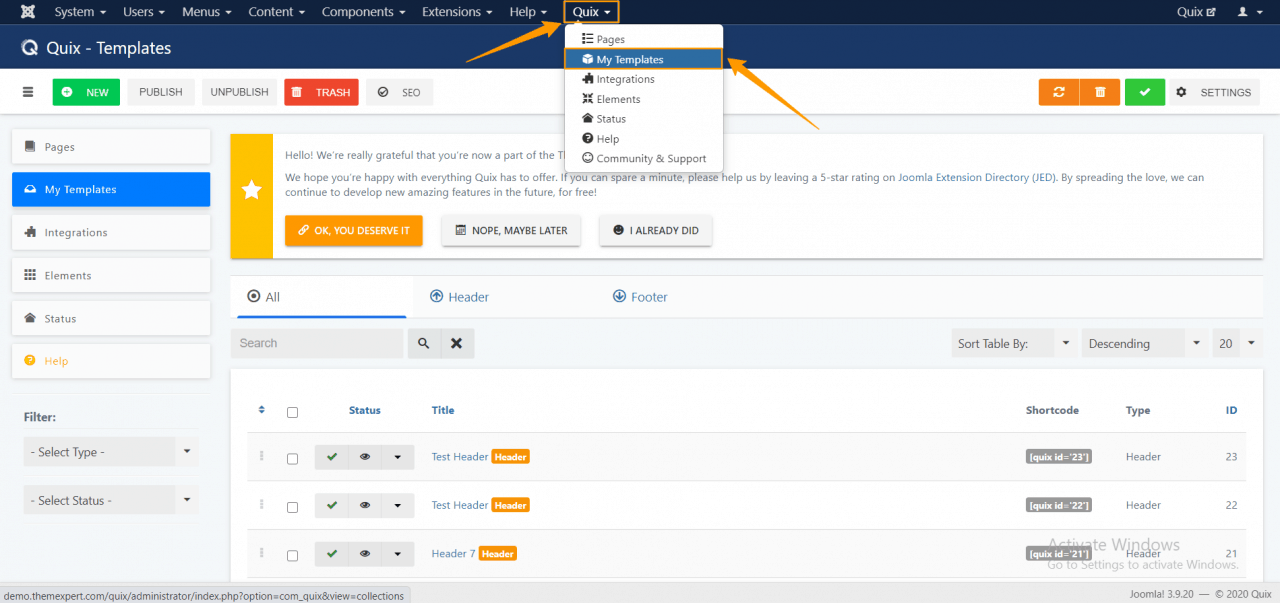Image resolution: width=1280 pixels, height=603 pixels.
Task: Click the drag handle of Header 7 row
Action: coord(262,552)
